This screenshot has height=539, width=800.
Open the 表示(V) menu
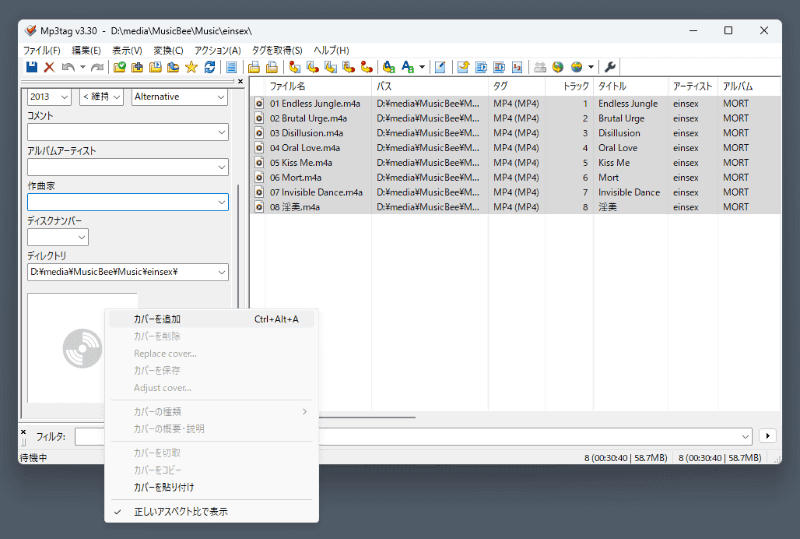(x=127, y=50)
